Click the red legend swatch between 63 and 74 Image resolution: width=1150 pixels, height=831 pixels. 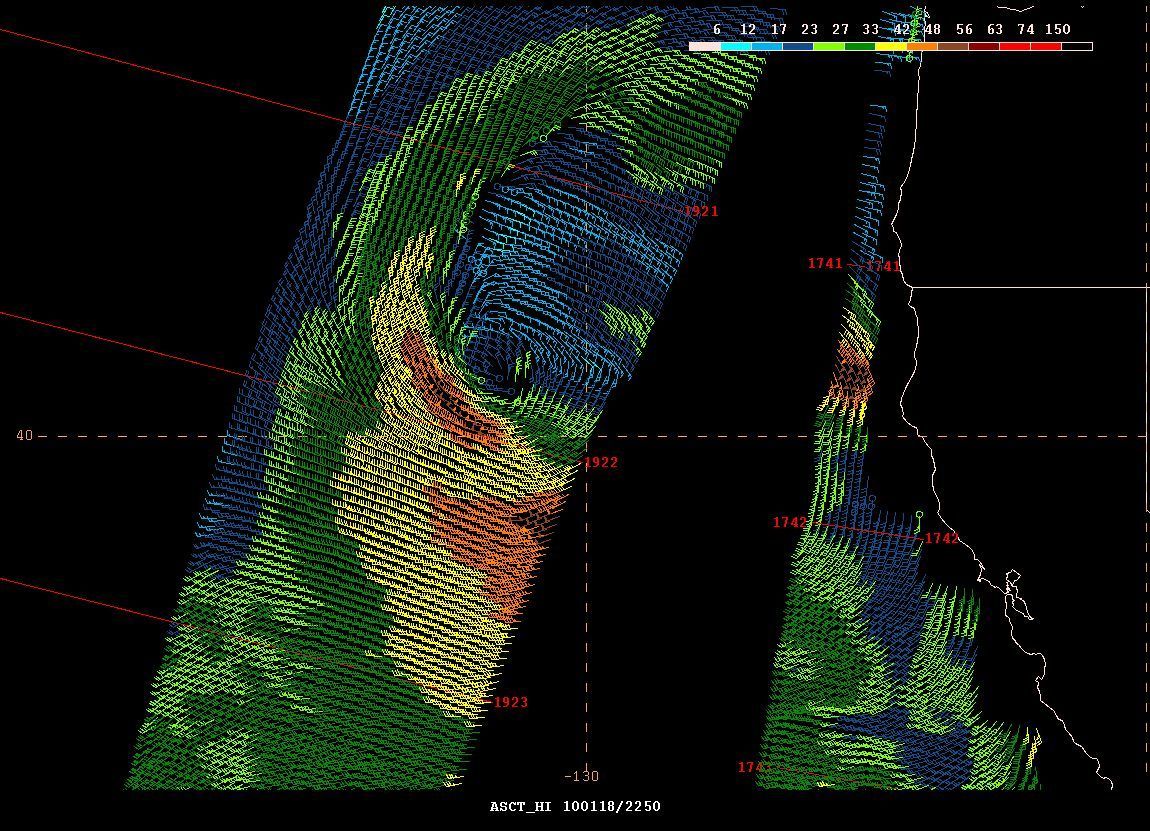[1015, 46]
